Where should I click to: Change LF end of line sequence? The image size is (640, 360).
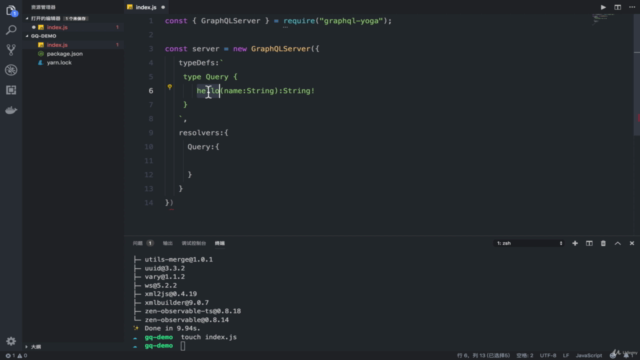tap(566, 356)
